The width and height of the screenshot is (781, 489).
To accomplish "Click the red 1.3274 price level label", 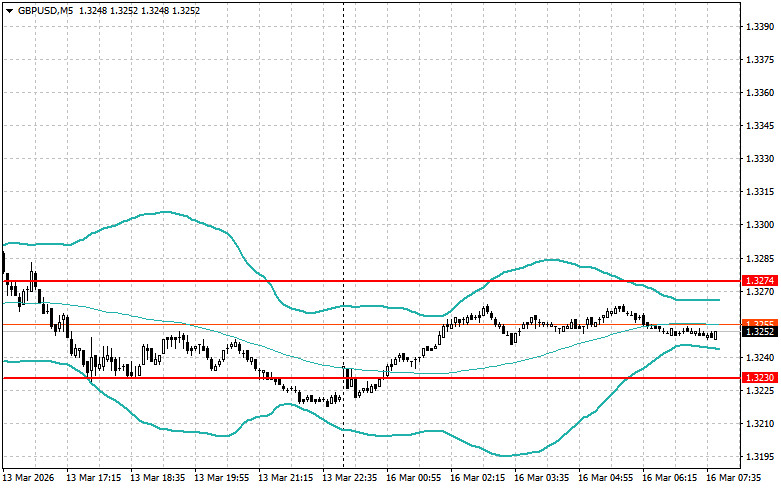I will coord(760,281).
